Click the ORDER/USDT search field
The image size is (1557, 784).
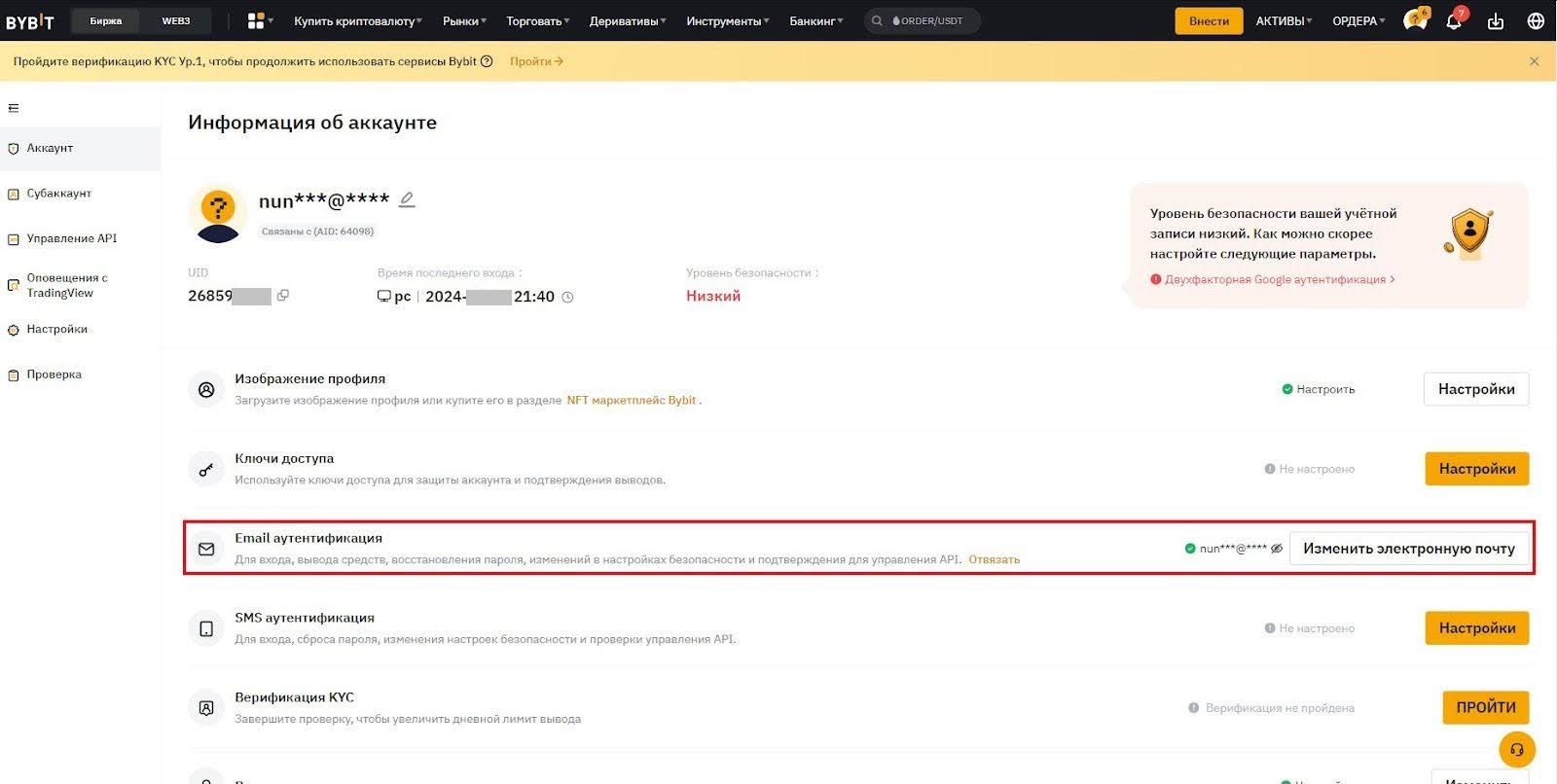pyautogui.click(x=923, y=20)
